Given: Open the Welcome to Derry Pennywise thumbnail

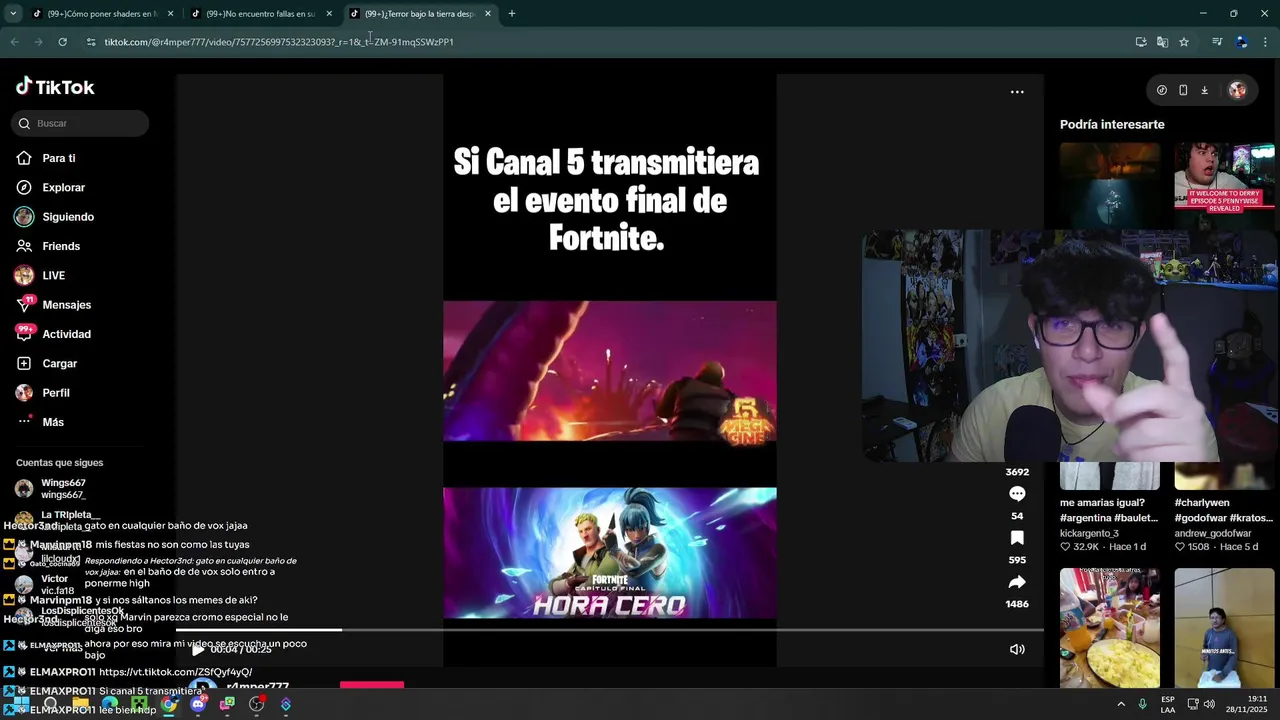Looking at the screenshot, I should 1224,185.
